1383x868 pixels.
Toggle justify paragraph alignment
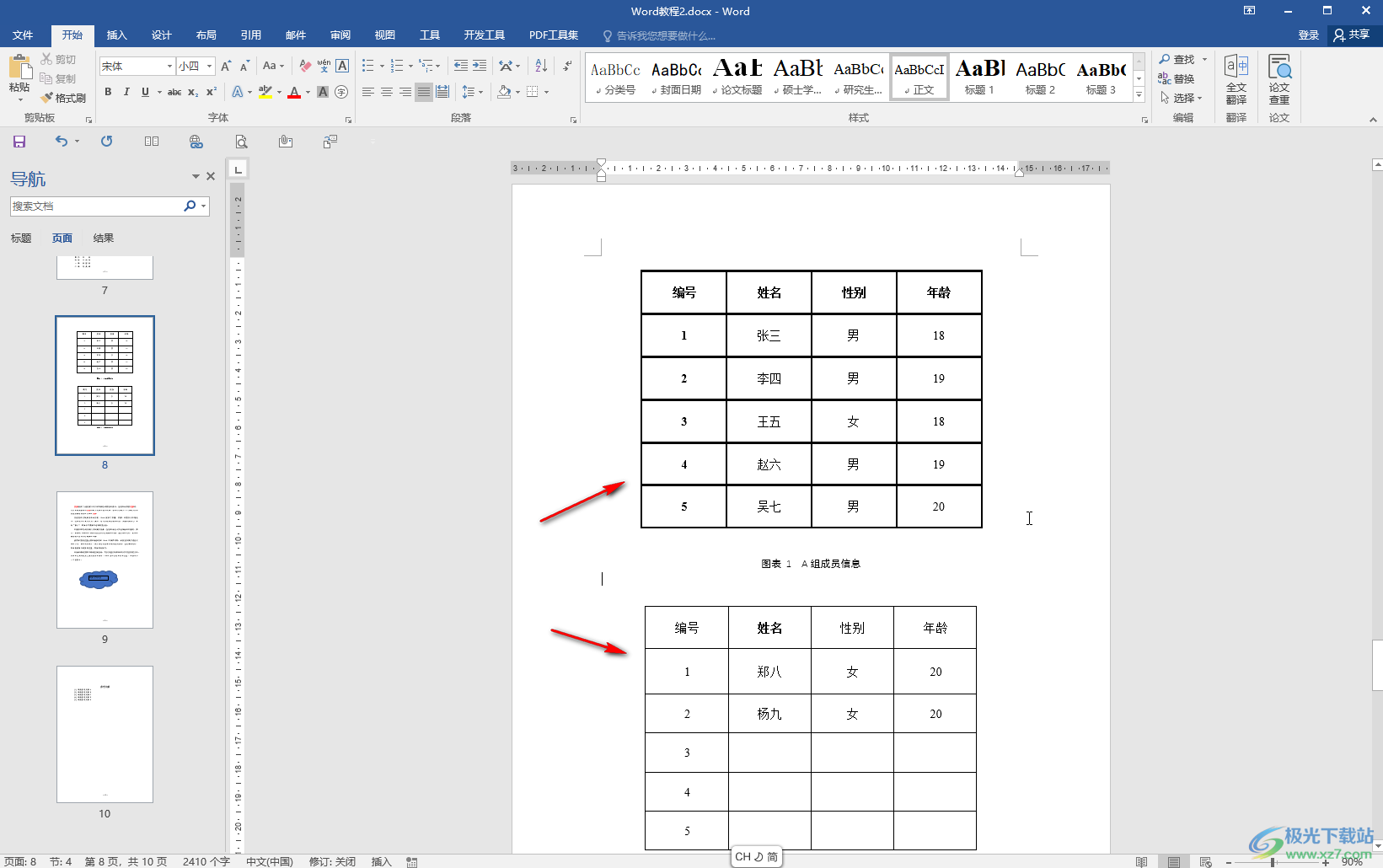[x=424, y=92]
